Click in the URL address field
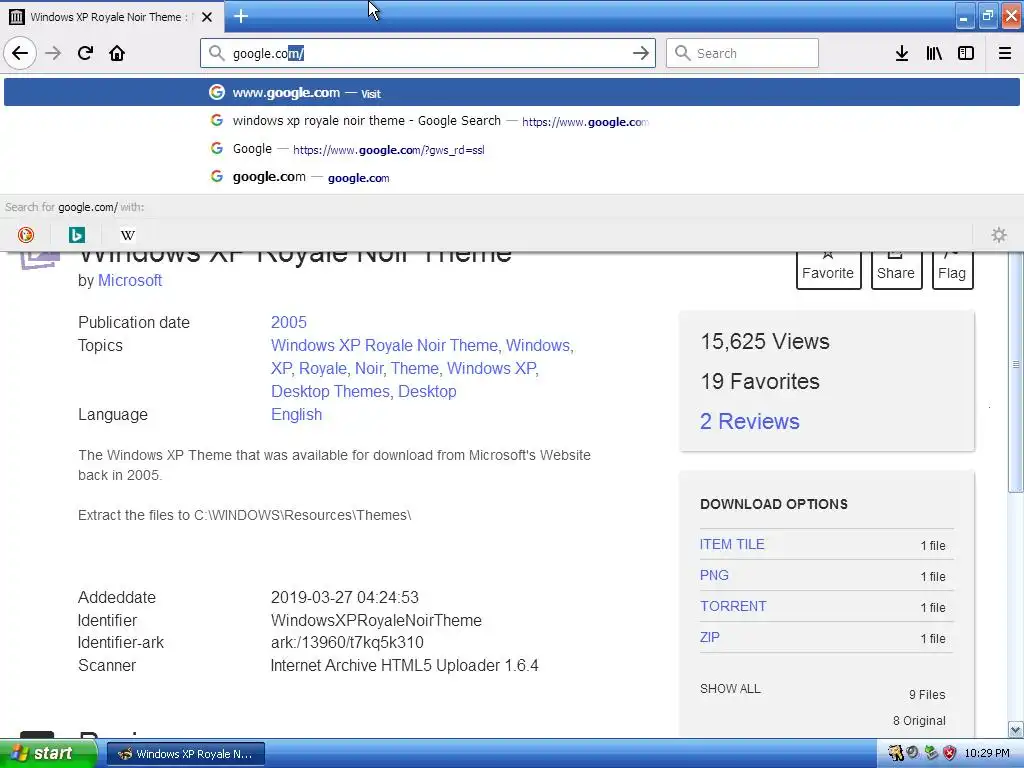The width and height of the screenshot is (1024, 768). tap(428, 53)
